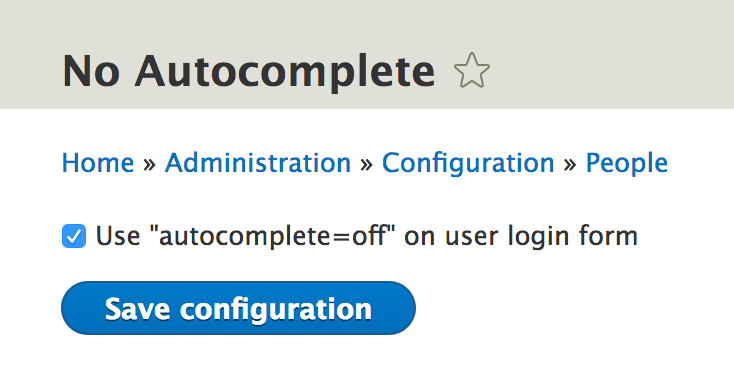
Task: Bookmark this page using the star icon
Action: click(471, 70)
